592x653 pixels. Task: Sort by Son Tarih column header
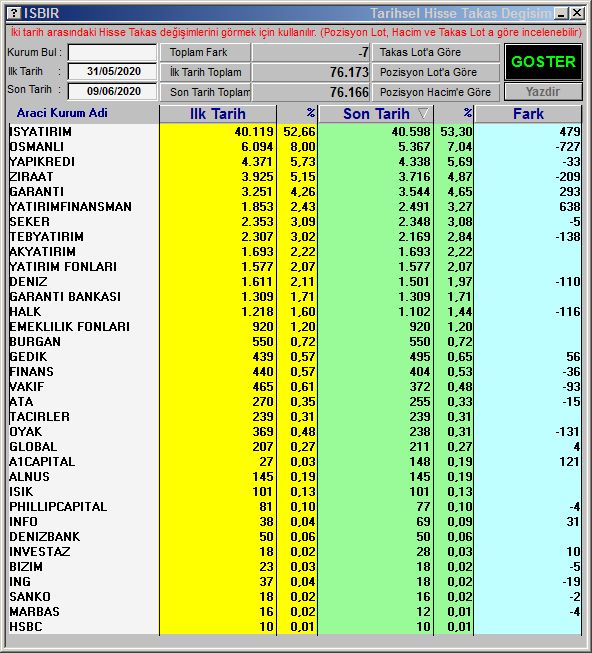[376, 114]
